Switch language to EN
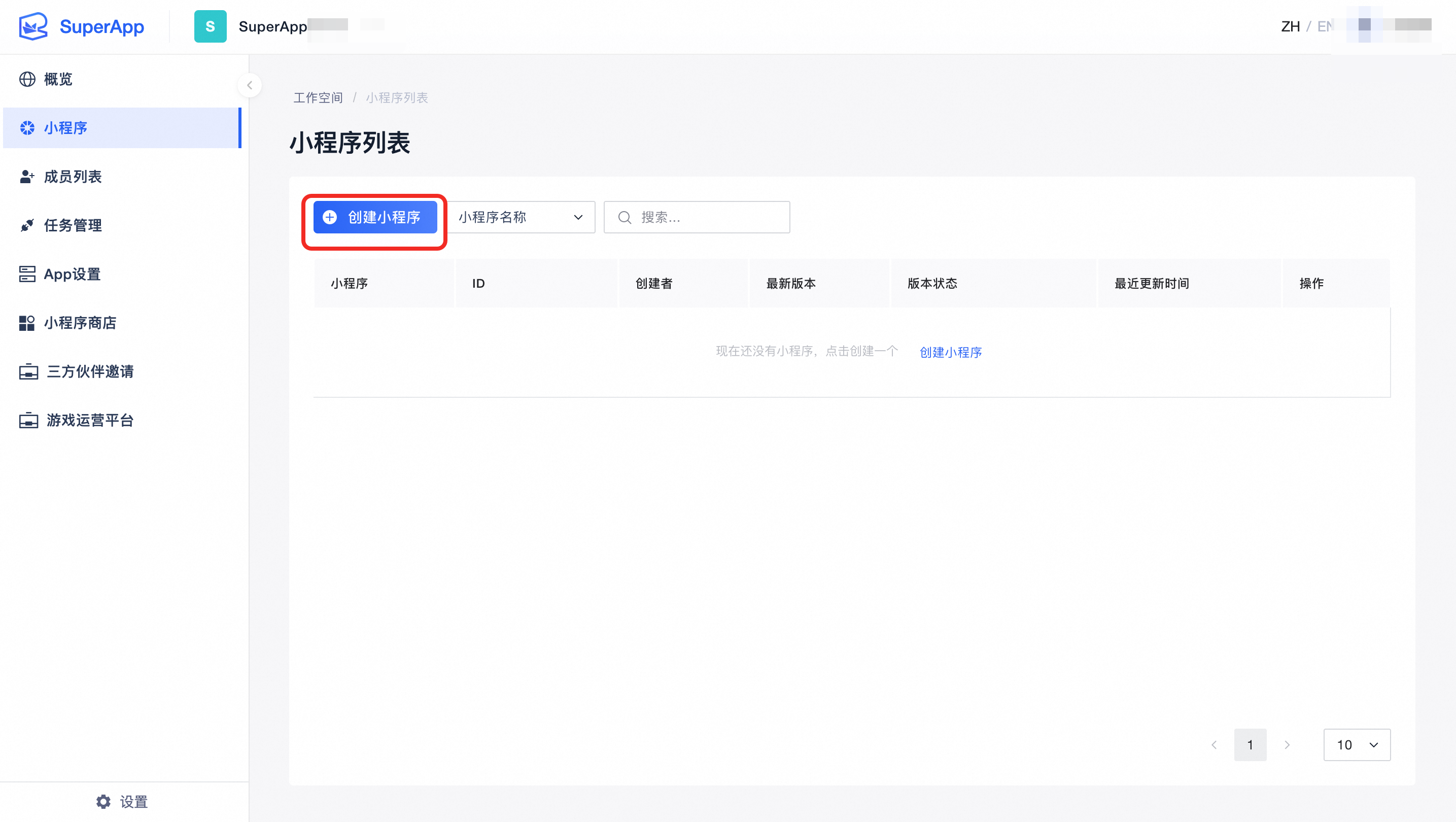This screenshot has height=822, width=1456. point(1324,26)
